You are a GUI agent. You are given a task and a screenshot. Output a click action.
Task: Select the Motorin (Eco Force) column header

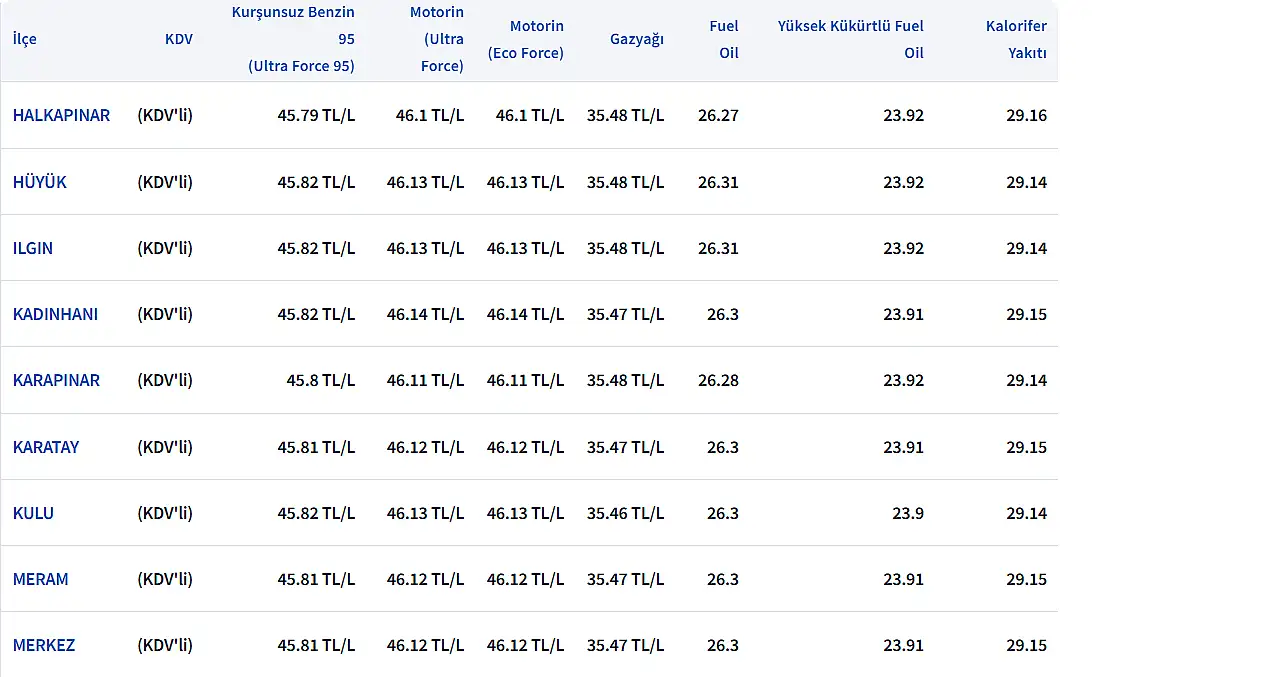click(525, 39)
